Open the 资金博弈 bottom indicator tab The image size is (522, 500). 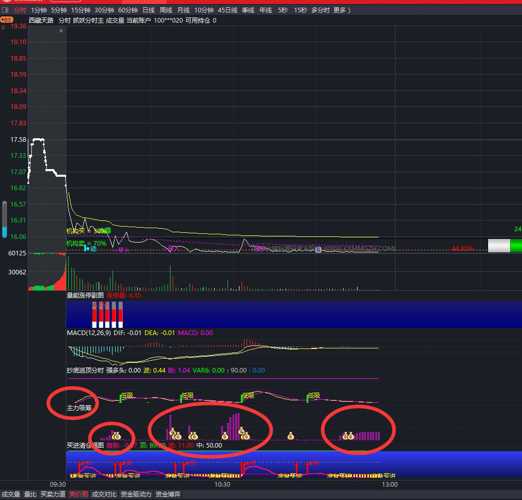(169, 494)
